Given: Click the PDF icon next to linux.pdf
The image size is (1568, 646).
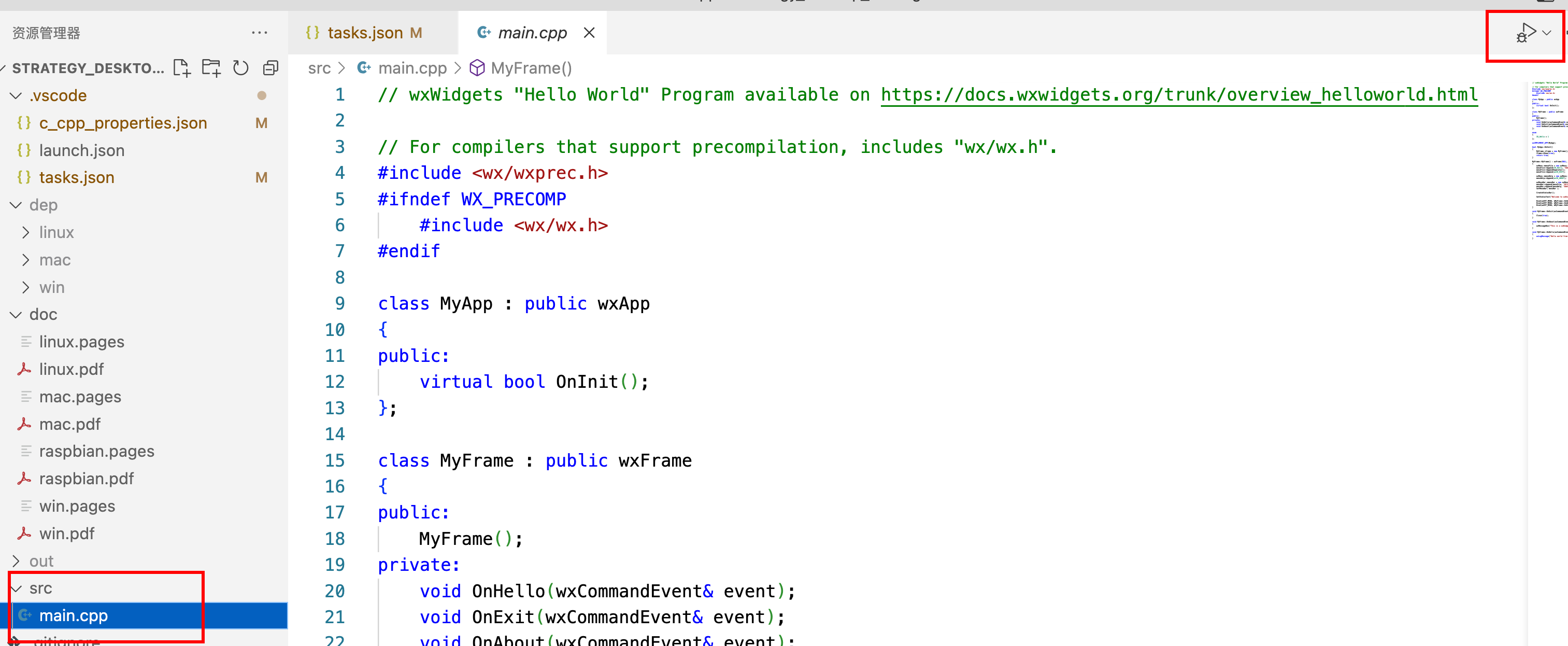Looking at the screenshot, I should coord(24,369).
